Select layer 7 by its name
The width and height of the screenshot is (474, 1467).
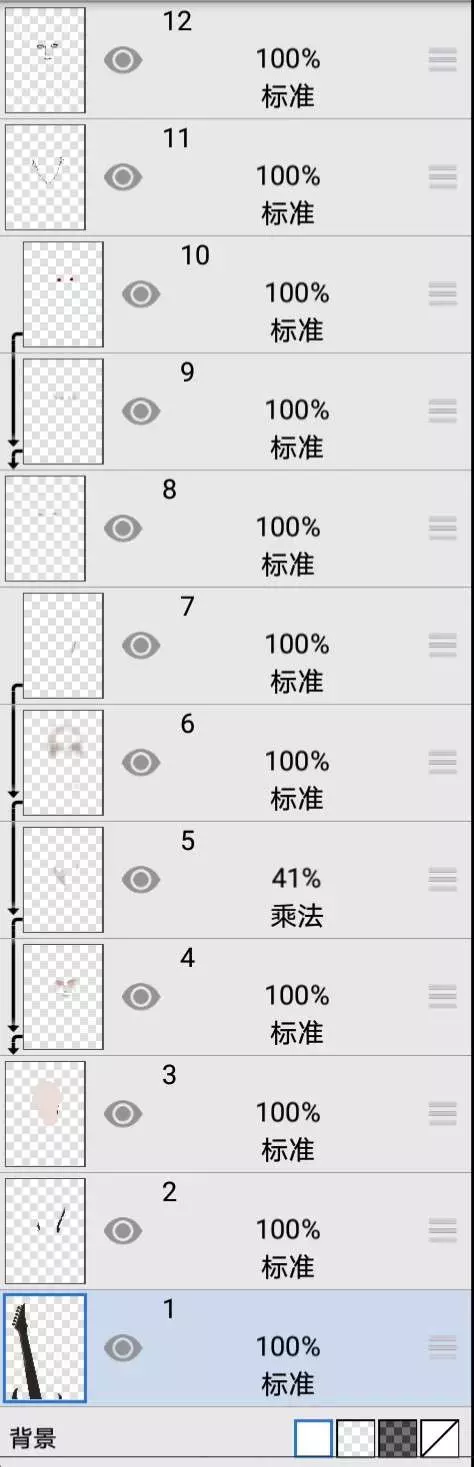(x=187, y=606)
